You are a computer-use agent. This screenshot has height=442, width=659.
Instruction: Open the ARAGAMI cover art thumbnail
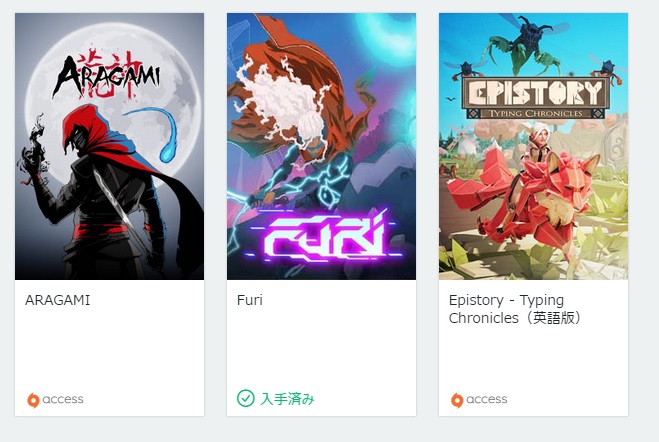[109, 146]
